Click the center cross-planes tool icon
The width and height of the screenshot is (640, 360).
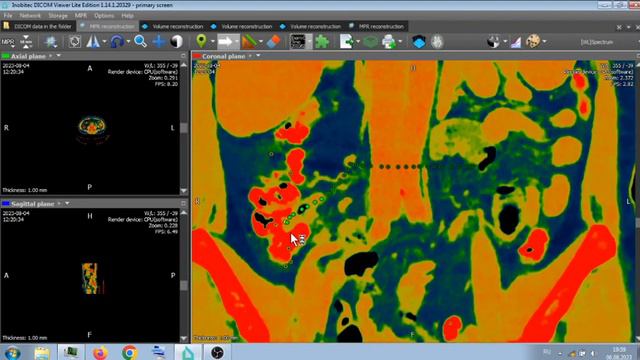coord(51,42)
